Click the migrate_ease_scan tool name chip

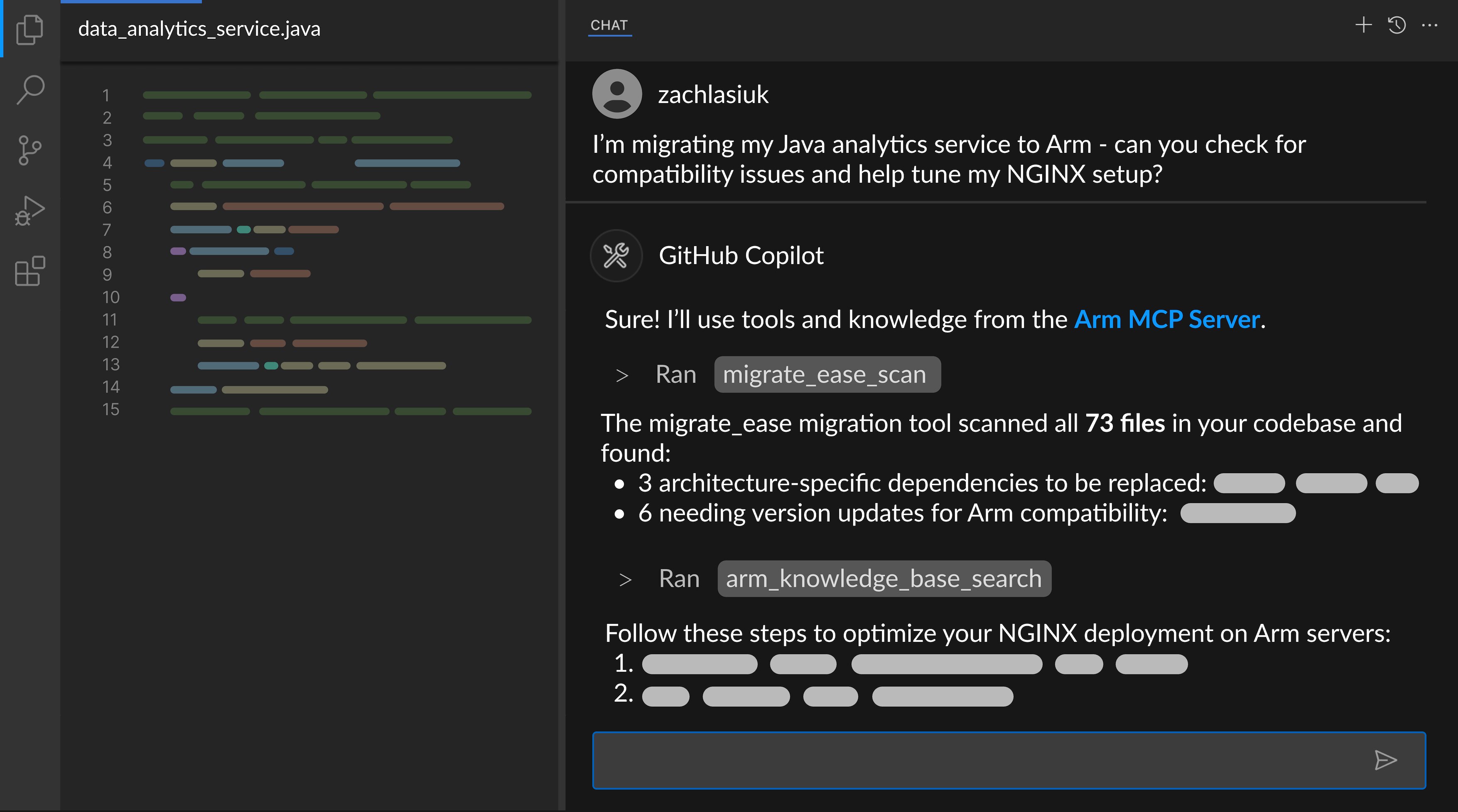click(x=827, y=374)
